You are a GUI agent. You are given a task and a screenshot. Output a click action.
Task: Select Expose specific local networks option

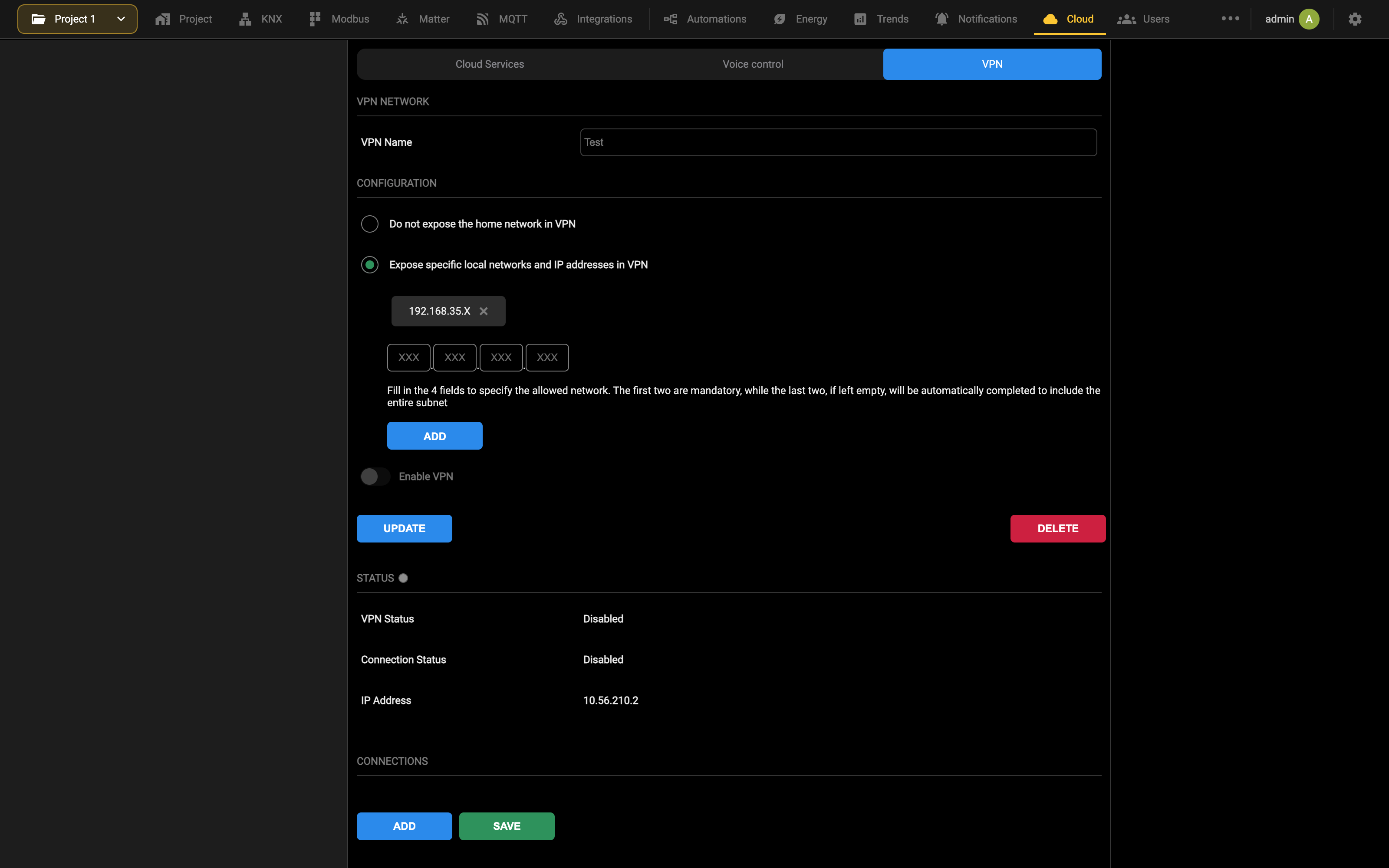pos(370,265)
